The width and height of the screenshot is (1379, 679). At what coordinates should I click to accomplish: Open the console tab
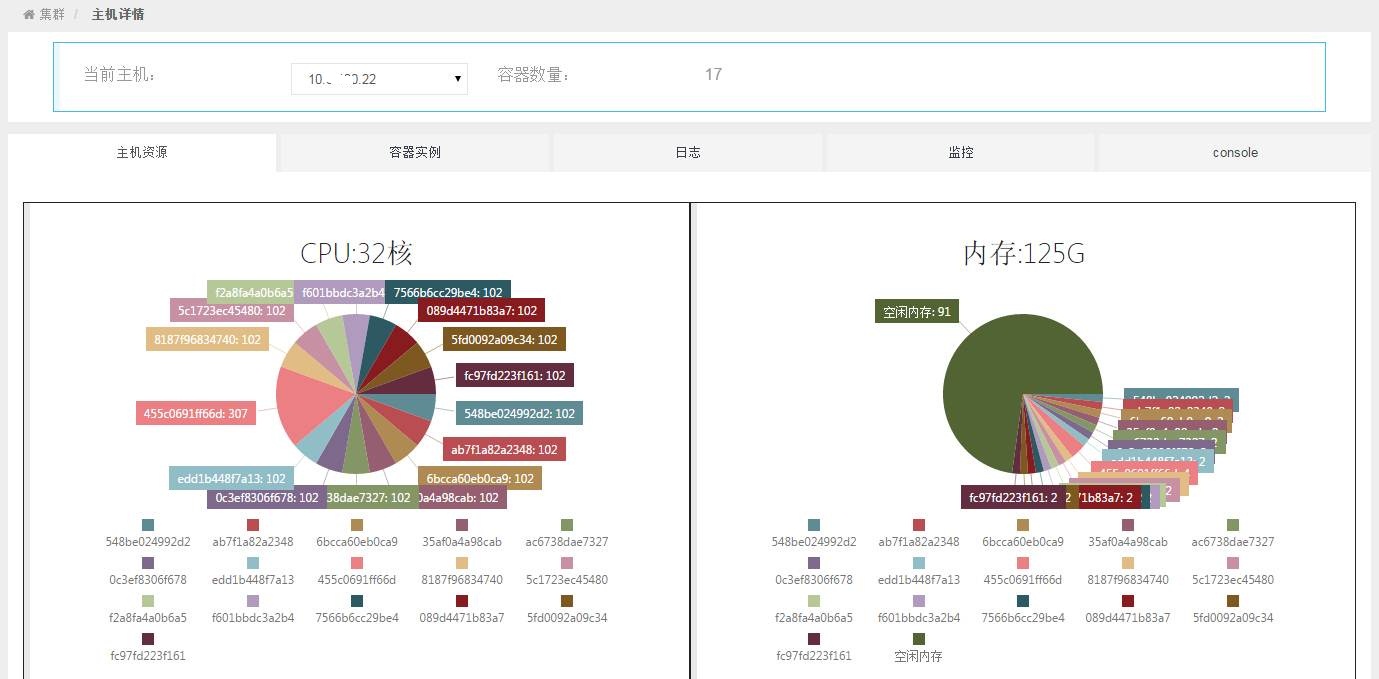coord(1235,153)
